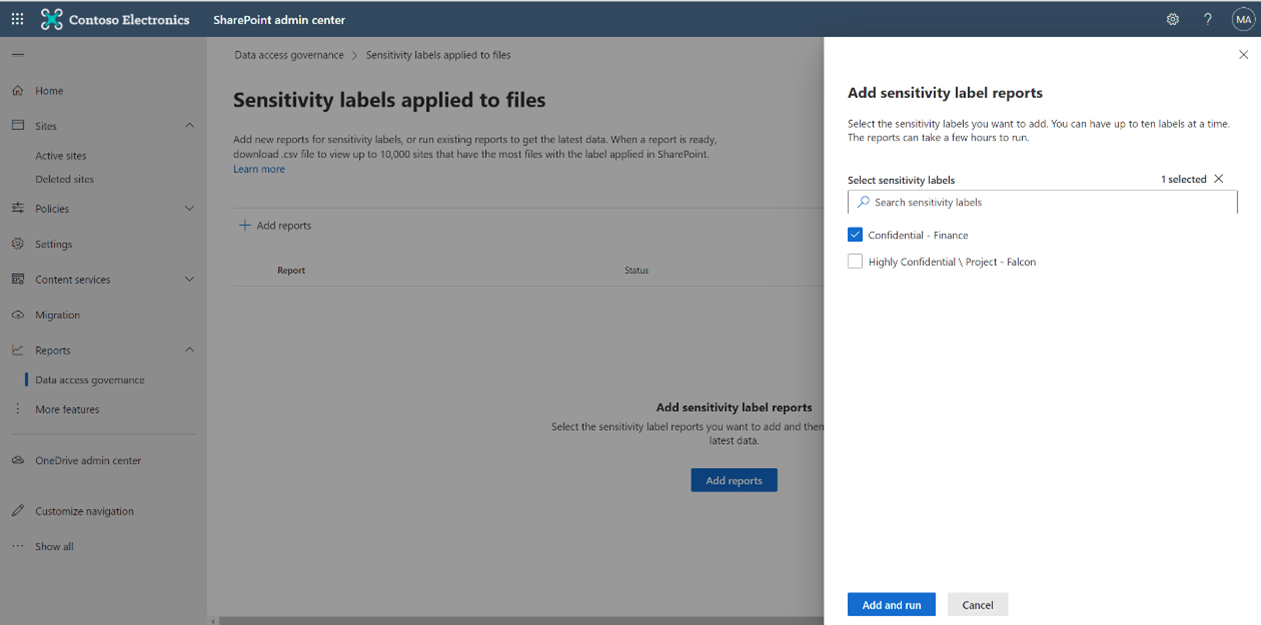Viewport: 1261px width, 625px height.
Task: Uncheck the Confidential - Finance label
Action: (x=855, y=234)
